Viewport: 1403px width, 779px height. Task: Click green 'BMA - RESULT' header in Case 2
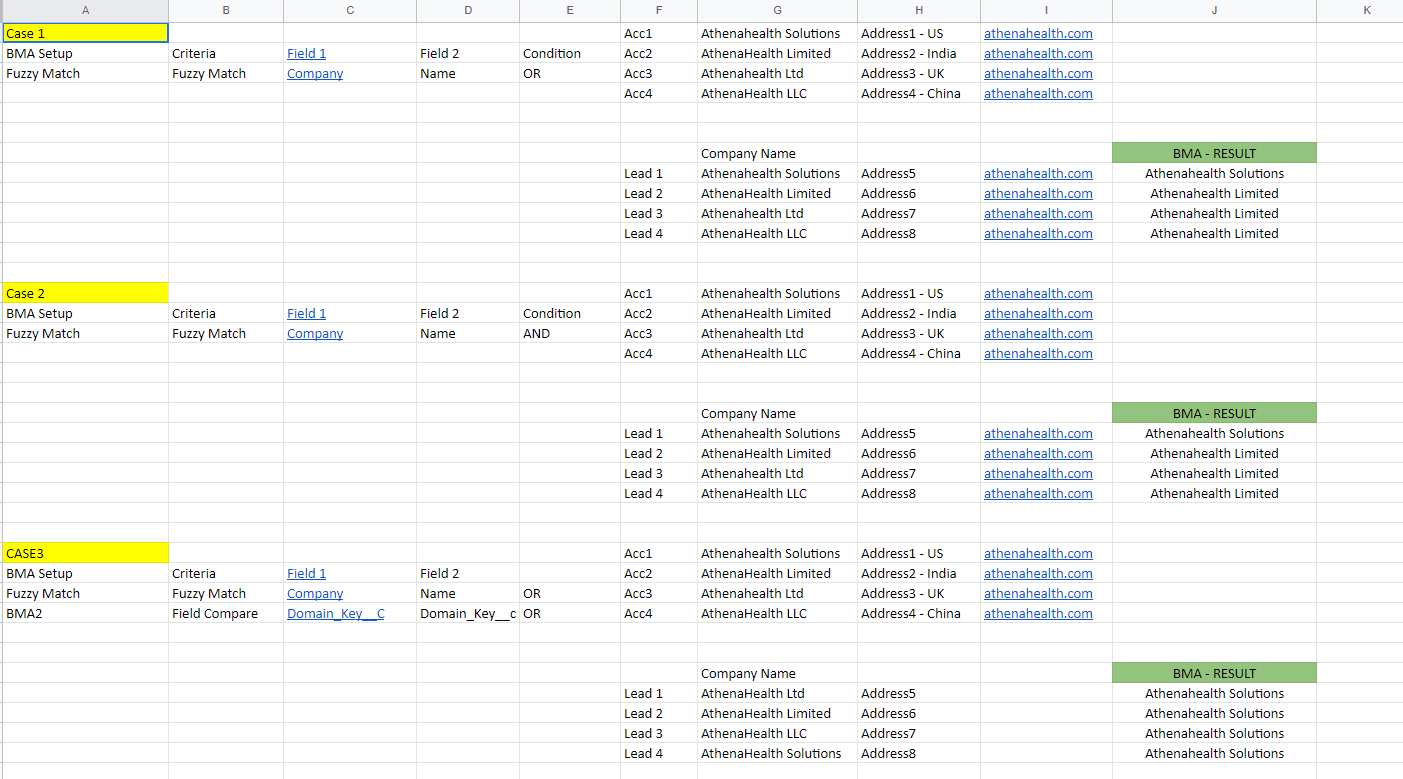click(1214, 413)
